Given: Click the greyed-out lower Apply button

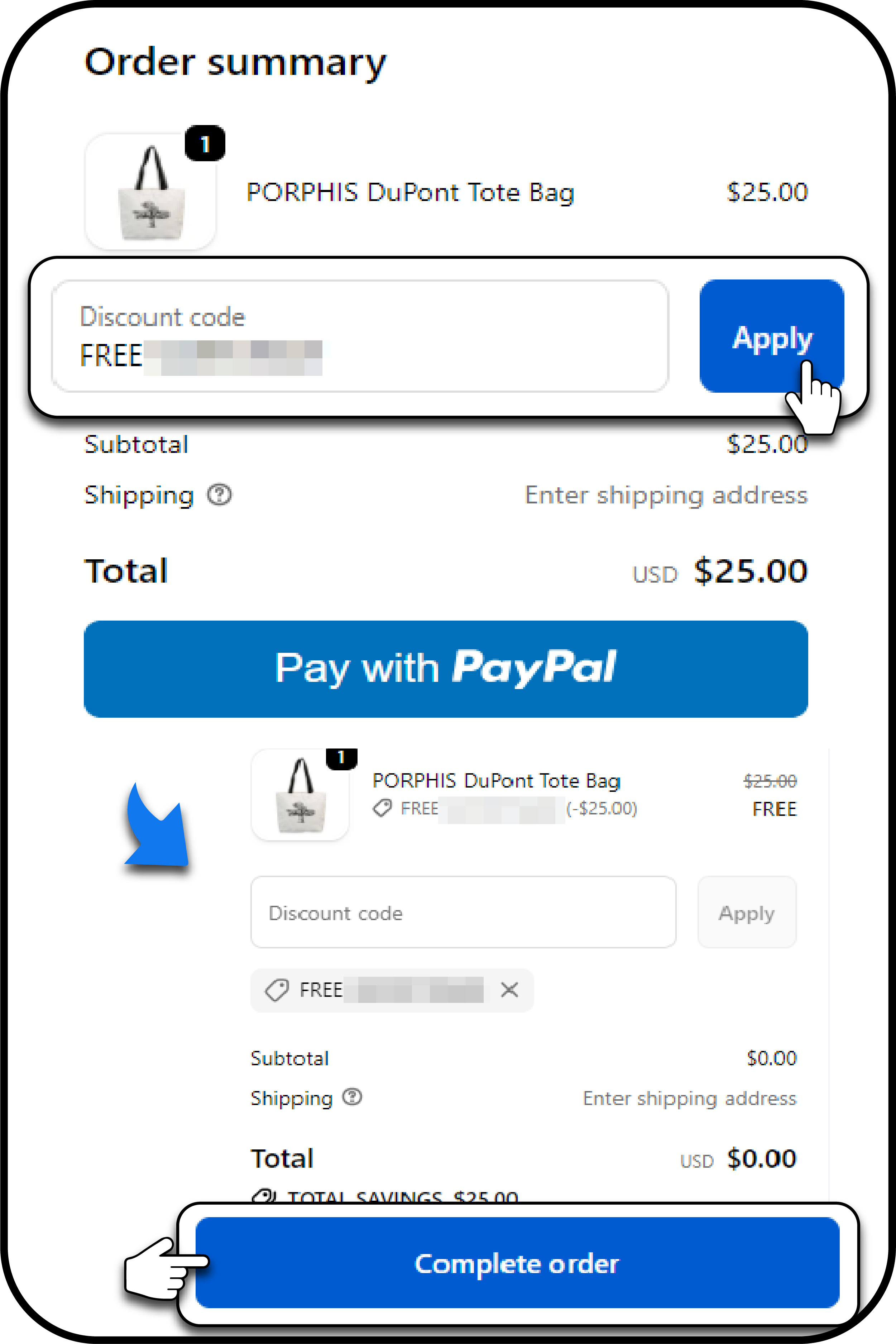Looking at the screenshot, I should (x=747, y=913).
